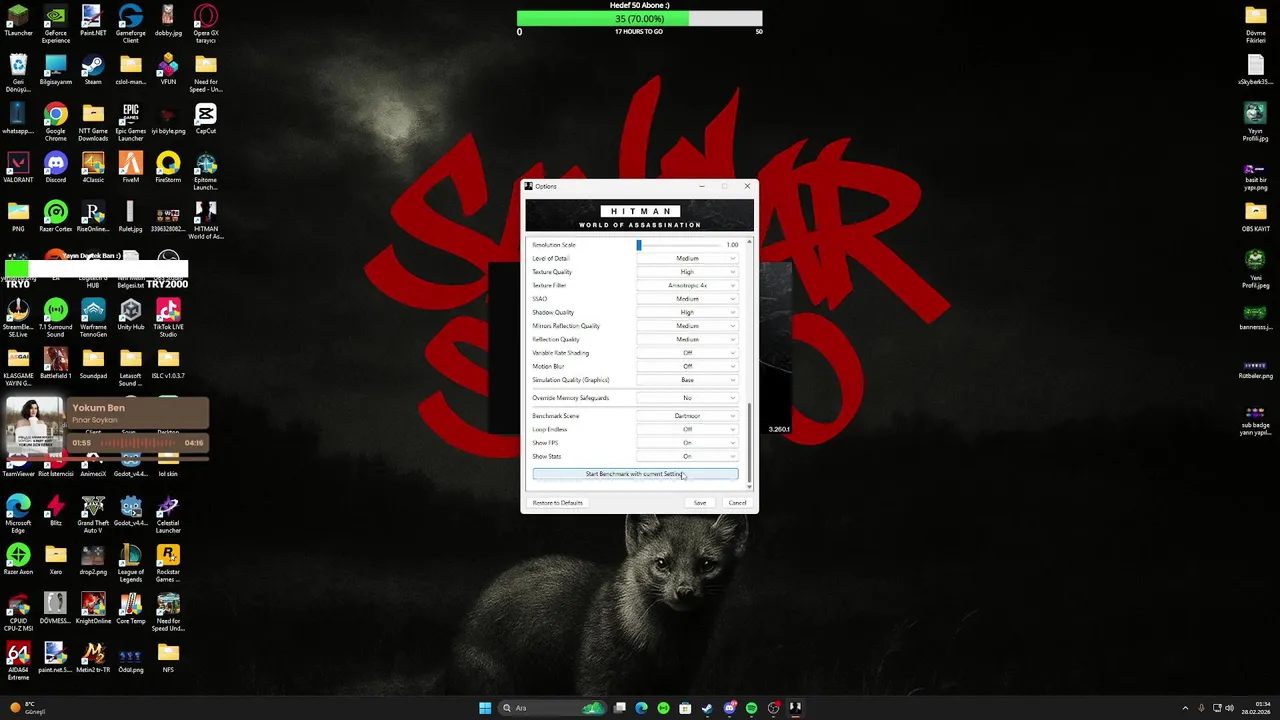Expand the Shadow Quality dropdown
Viewport: 1280px width, 720px height.
pyautogui.click(x=687, y=312)
